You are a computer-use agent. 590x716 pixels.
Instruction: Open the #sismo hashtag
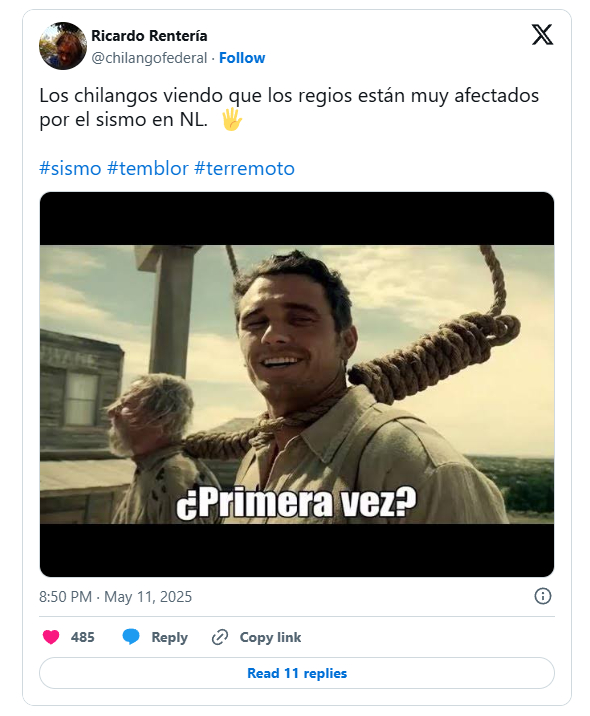point(70,168)
